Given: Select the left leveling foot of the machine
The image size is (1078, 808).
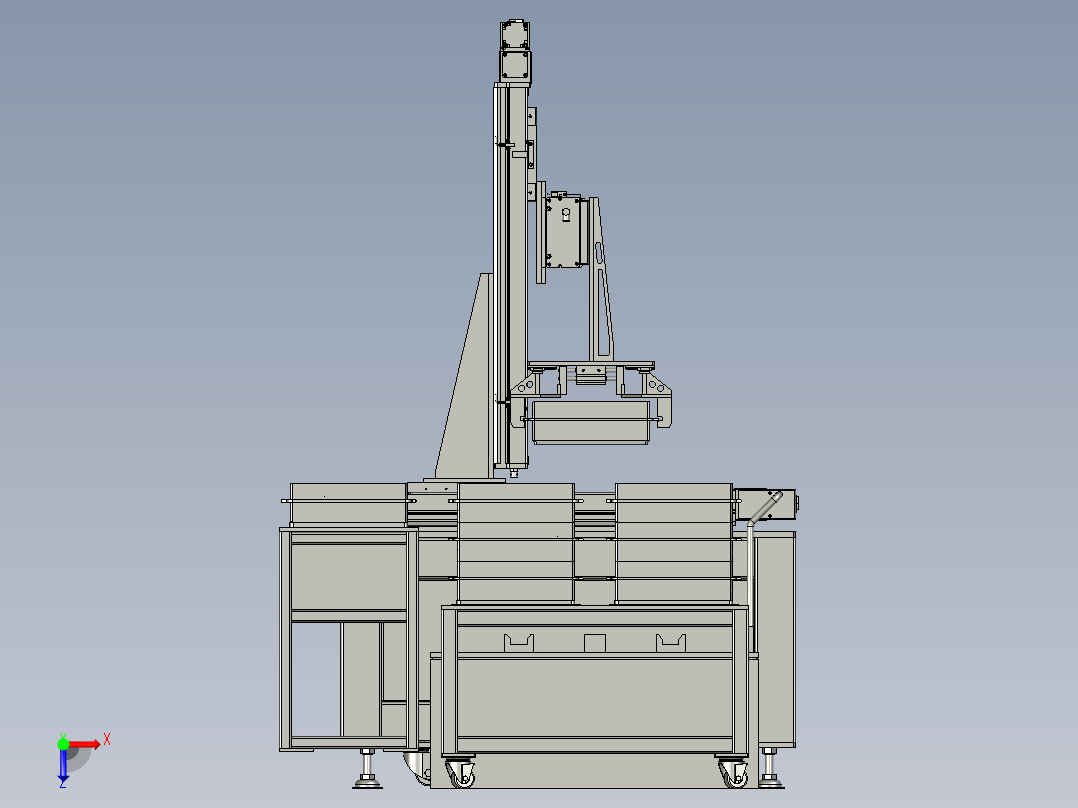Looking at the screenshot, I should coord(367,768).
